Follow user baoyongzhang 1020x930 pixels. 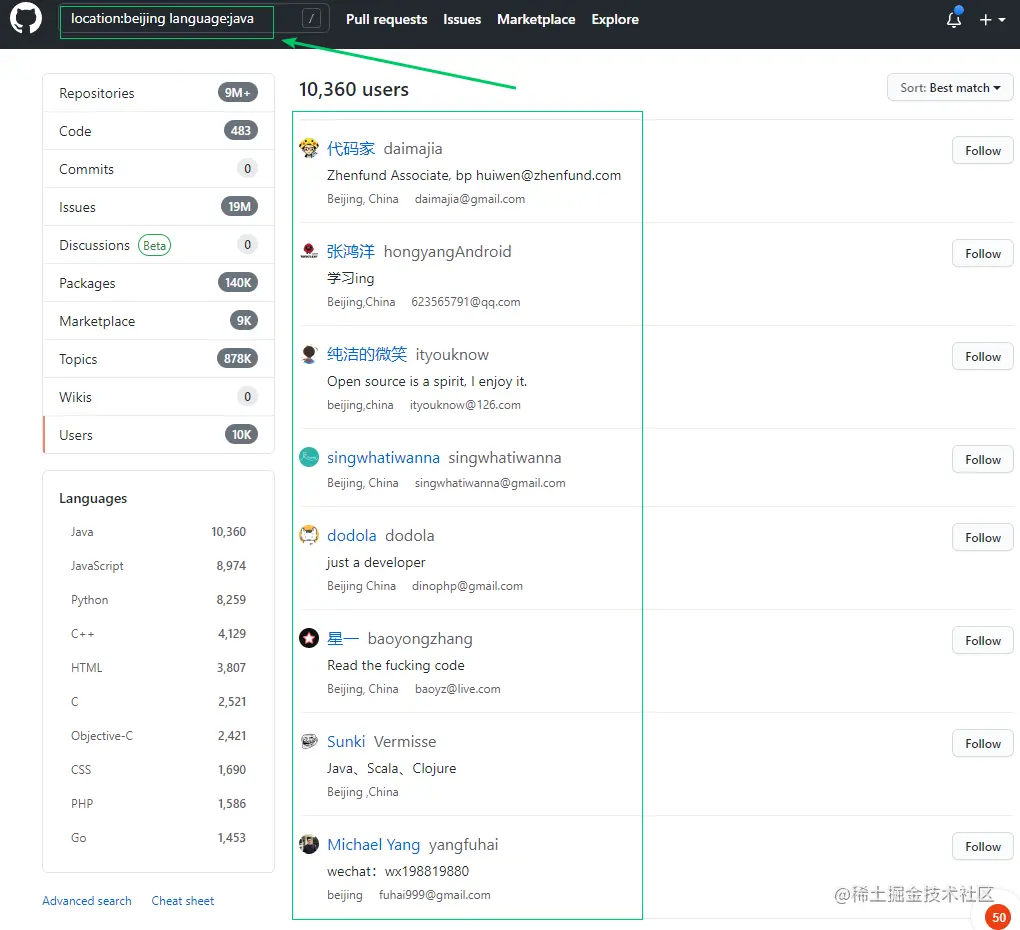pos(982,641)
